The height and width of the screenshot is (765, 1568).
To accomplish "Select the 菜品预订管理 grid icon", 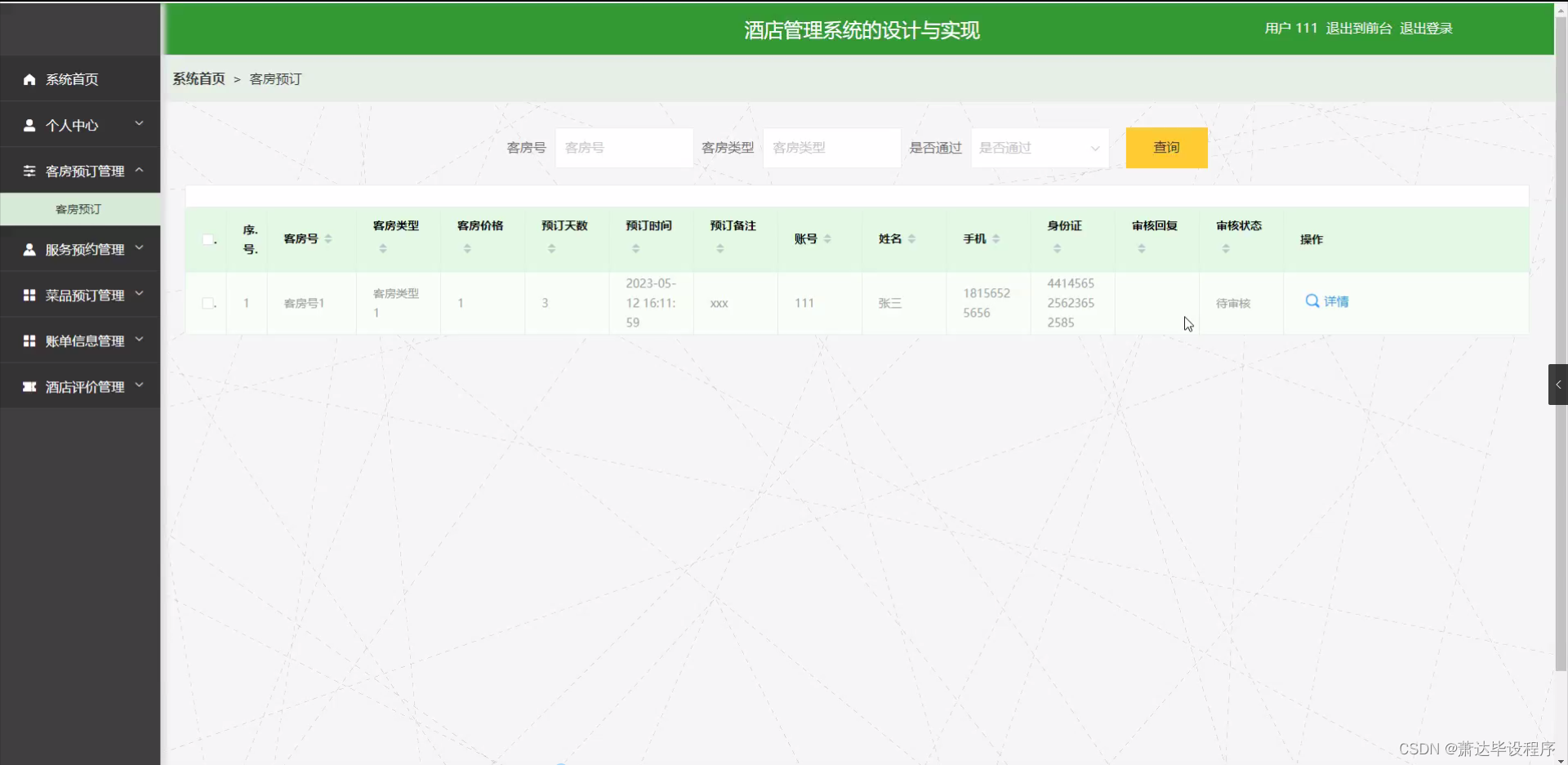I will [30, 295].
